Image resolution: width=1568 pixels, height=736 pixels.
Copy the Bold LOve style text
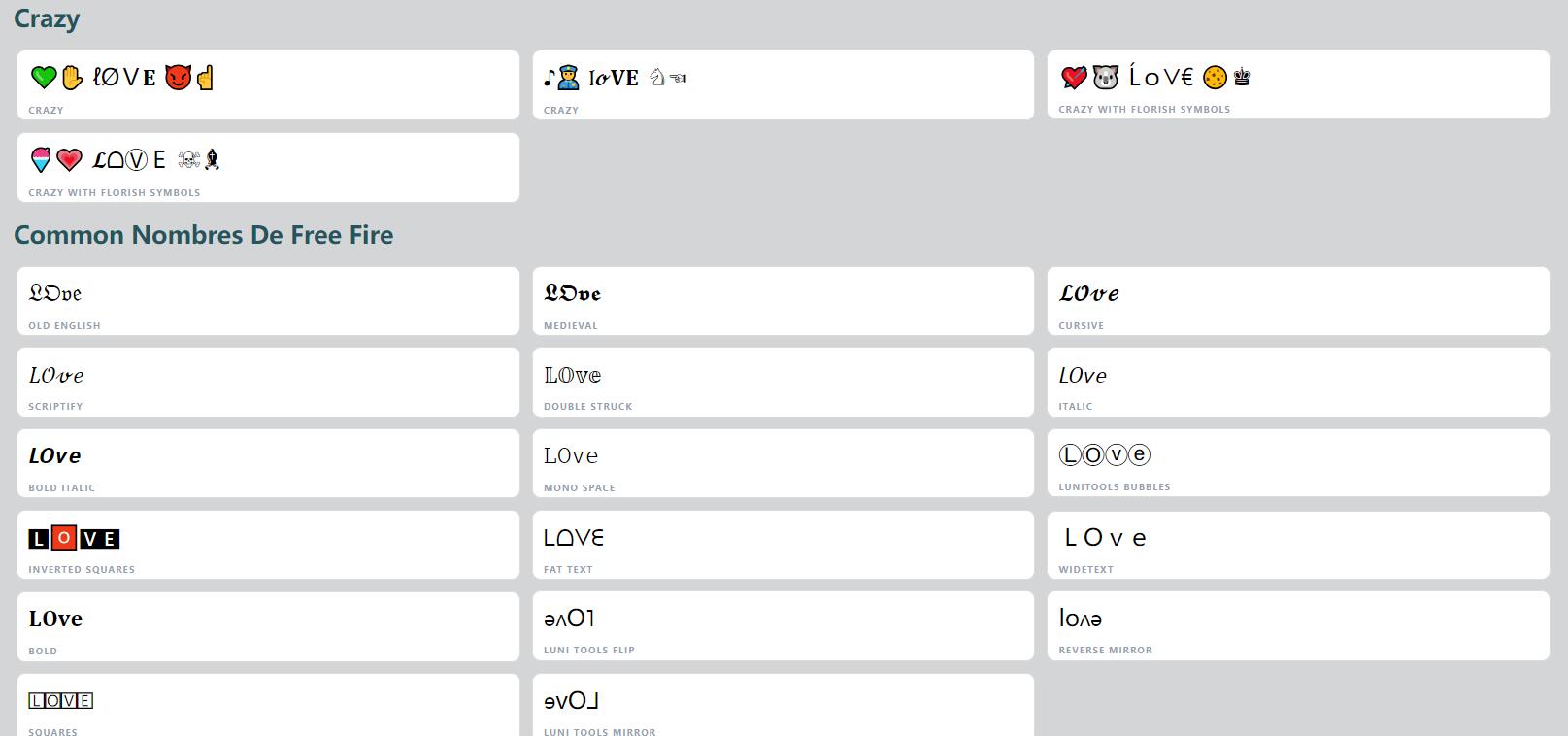[268, 627]
